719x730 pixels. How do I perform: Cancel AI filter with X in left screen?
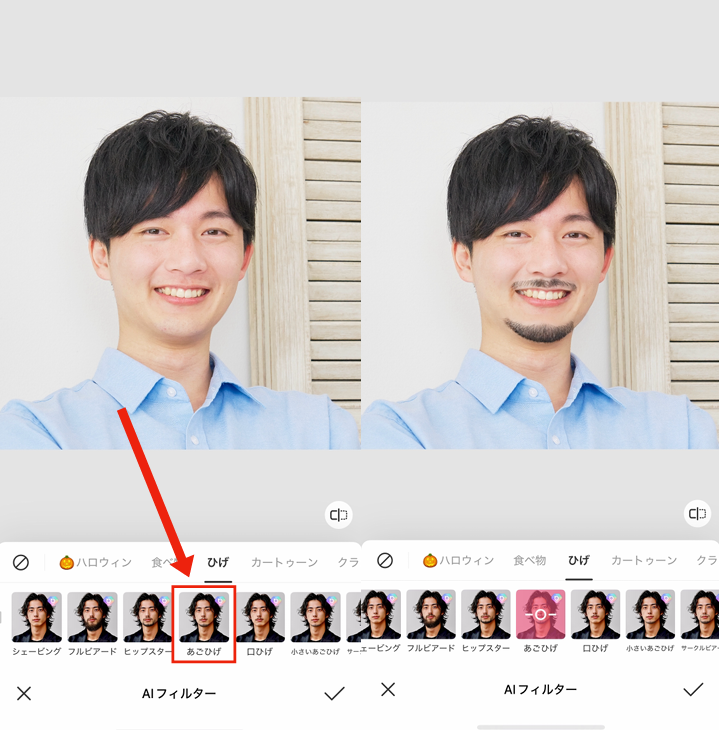(x=24, y=693)
